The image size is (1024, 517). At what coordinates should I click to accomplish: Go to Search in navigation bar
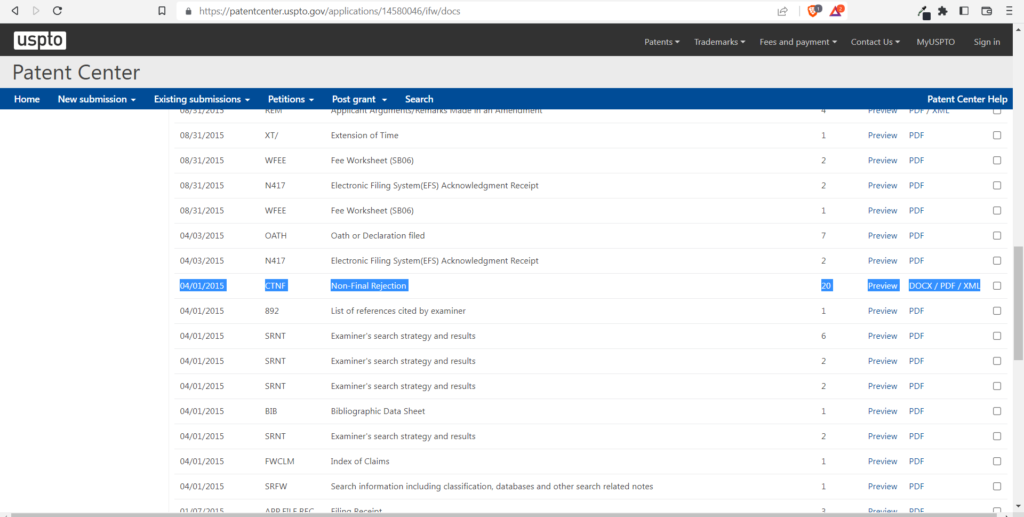[x=419, y=99]
